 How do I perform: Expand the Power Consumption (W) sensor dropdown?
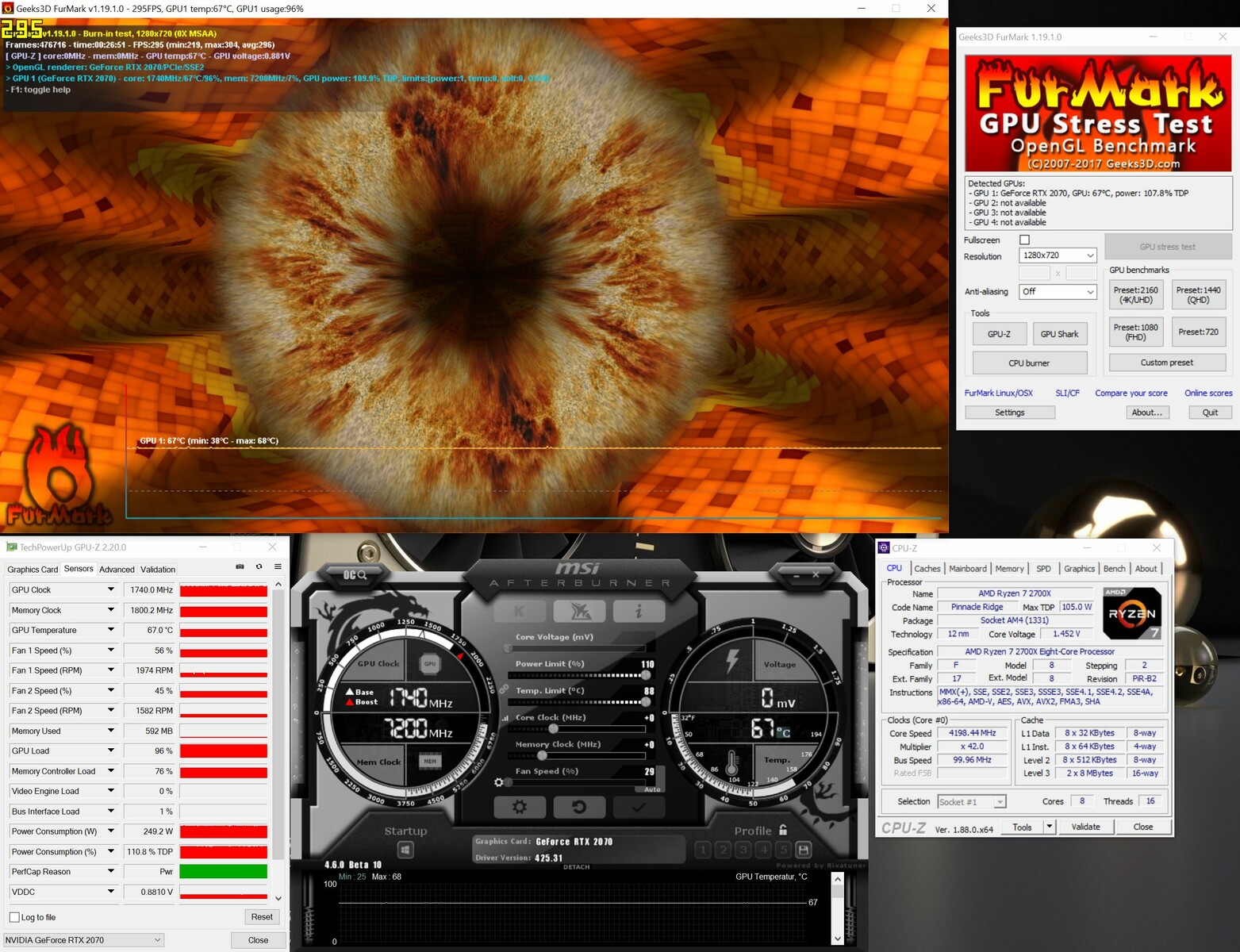(x=111, y=831)
